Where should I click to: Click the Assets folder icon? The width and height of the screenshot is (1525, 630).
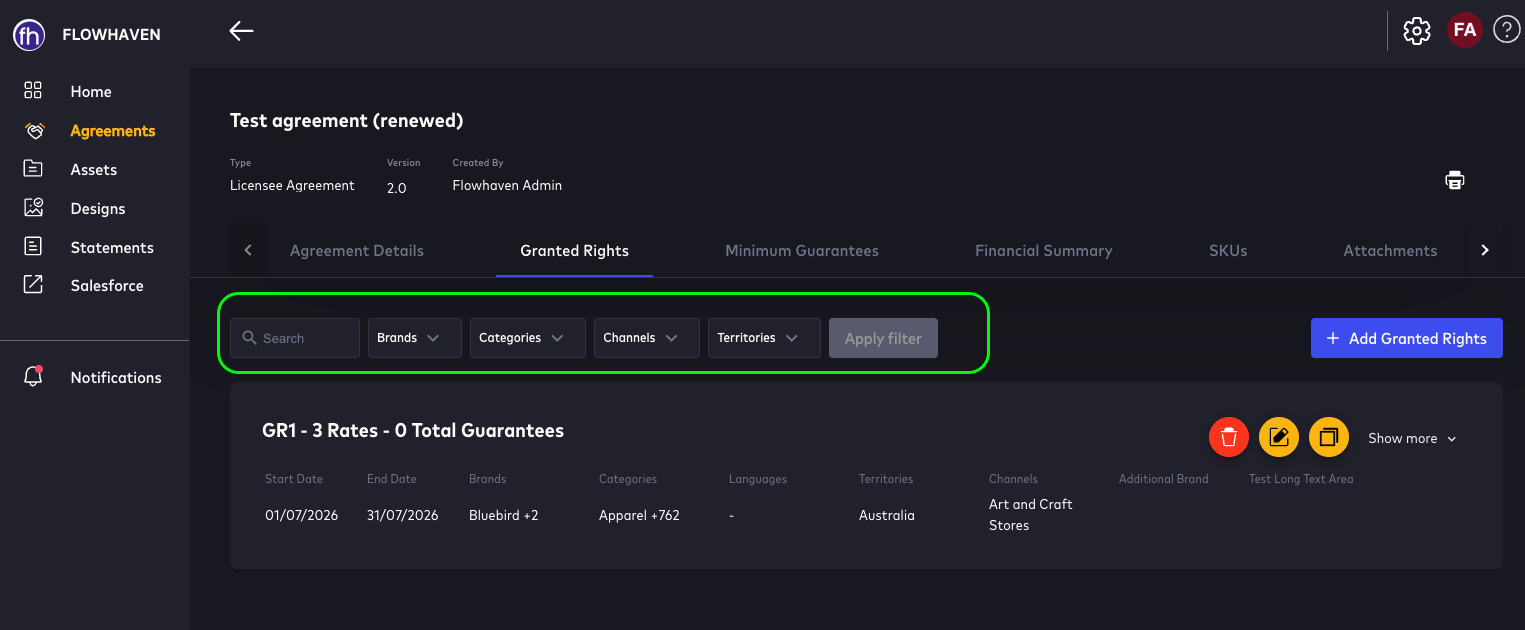[x=33, y=169]
